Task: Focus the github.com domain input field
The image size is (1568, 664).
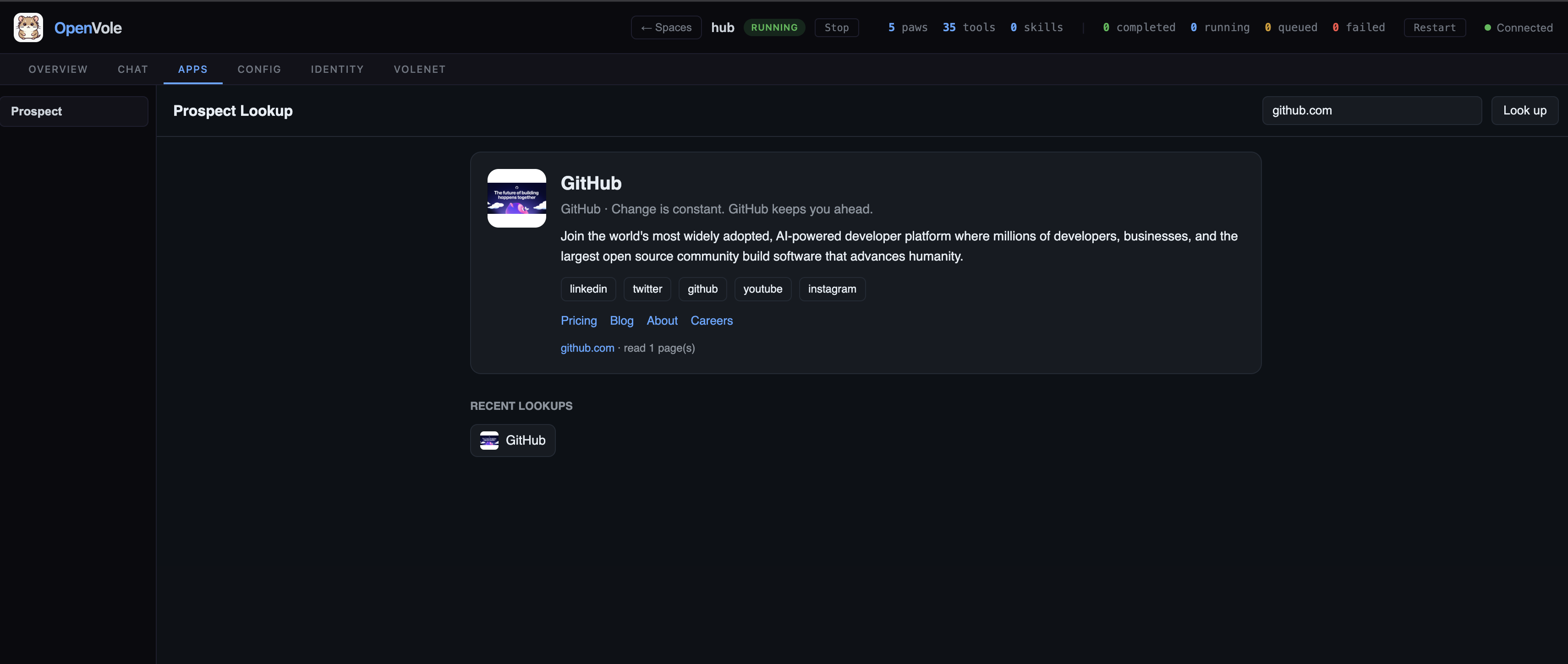Action: (x=1372, y=110)
